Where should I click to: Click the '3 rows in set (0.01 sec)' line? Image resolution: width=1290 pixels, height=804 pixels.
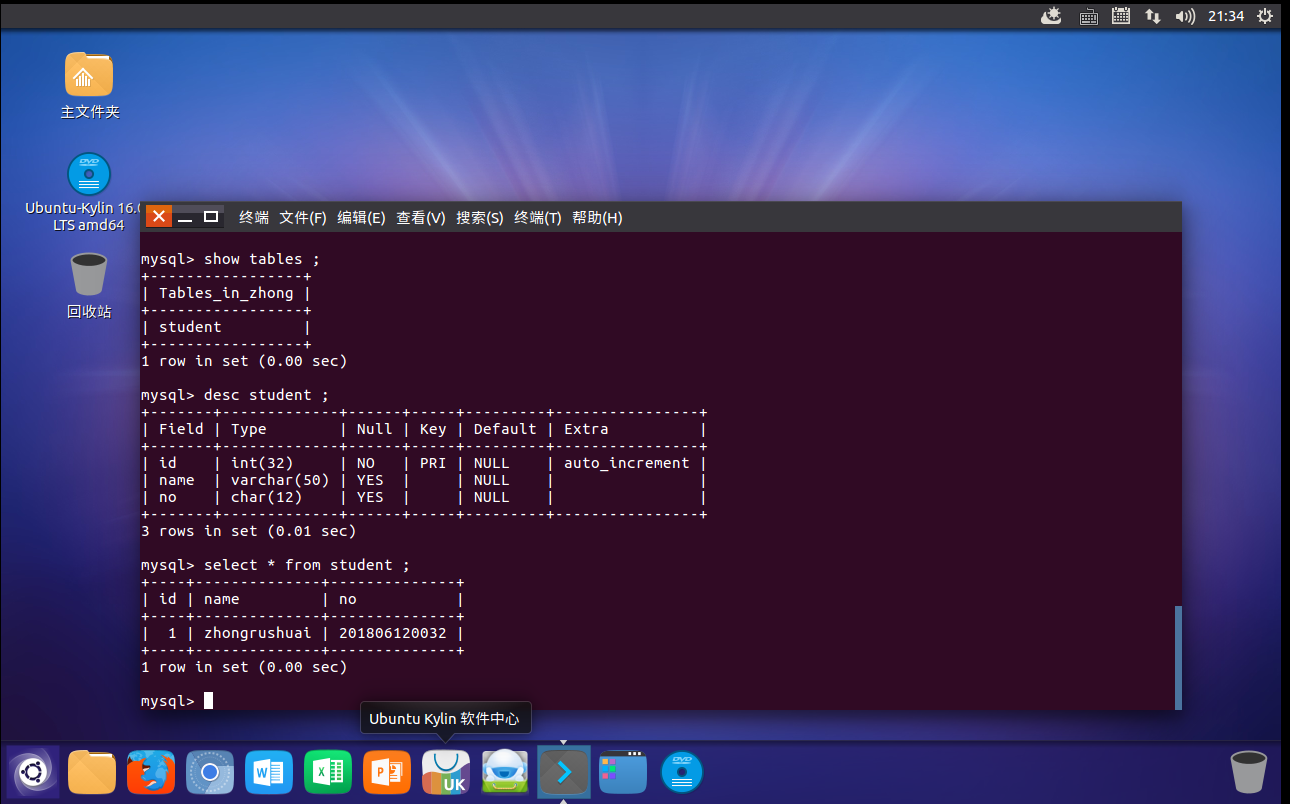pos(248,531)
